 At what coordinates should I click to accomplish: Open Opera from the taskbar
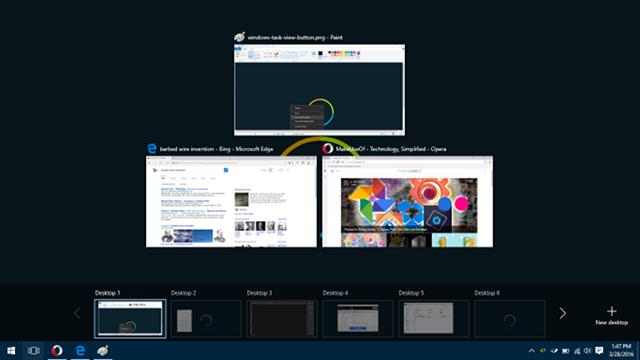click(57, 351)
